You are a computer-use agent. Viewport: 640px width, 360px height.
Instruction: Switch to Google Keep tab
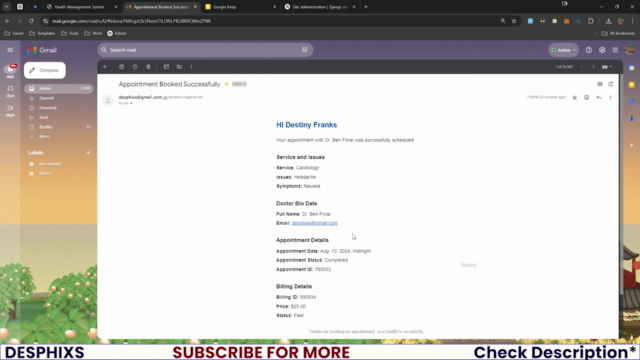[240, 7]
